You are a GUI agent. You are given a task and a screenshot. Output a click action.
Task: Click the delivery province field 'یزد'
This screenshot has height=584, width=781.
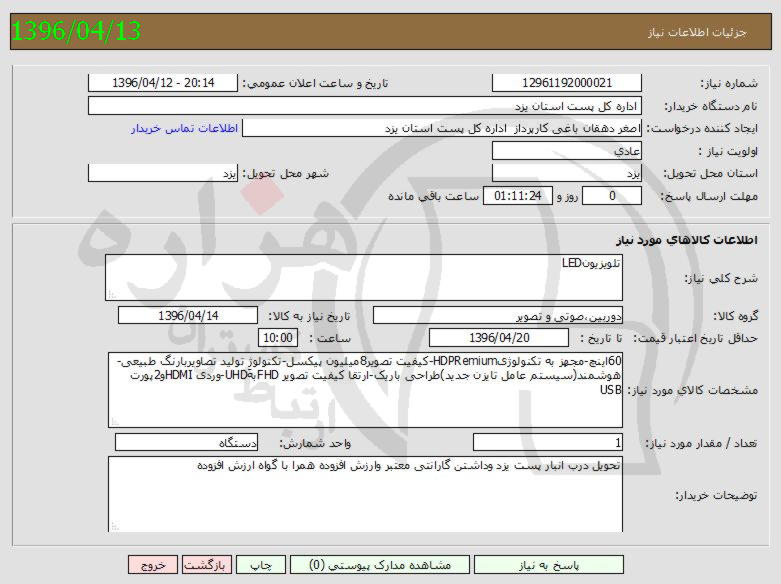(x=566, y=173)
